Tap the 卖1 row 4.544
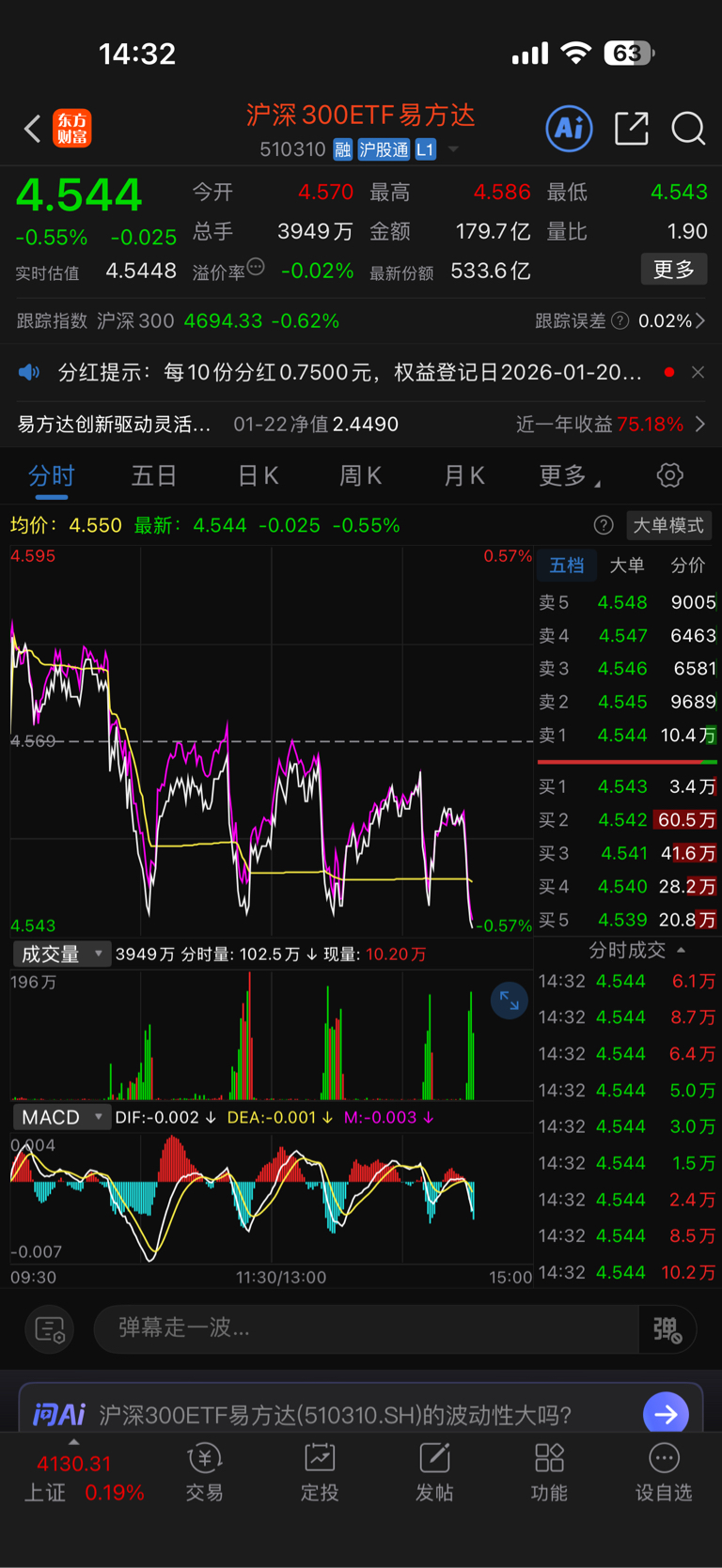This screenshot has width=722, height=1568. 628,735
